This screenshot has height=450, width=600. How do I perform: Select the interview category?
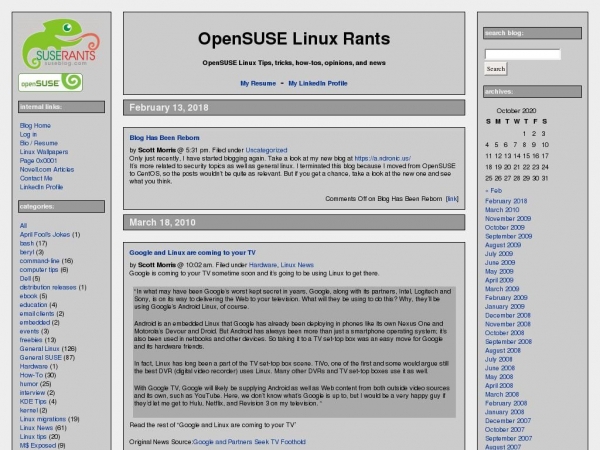(32, 393)
